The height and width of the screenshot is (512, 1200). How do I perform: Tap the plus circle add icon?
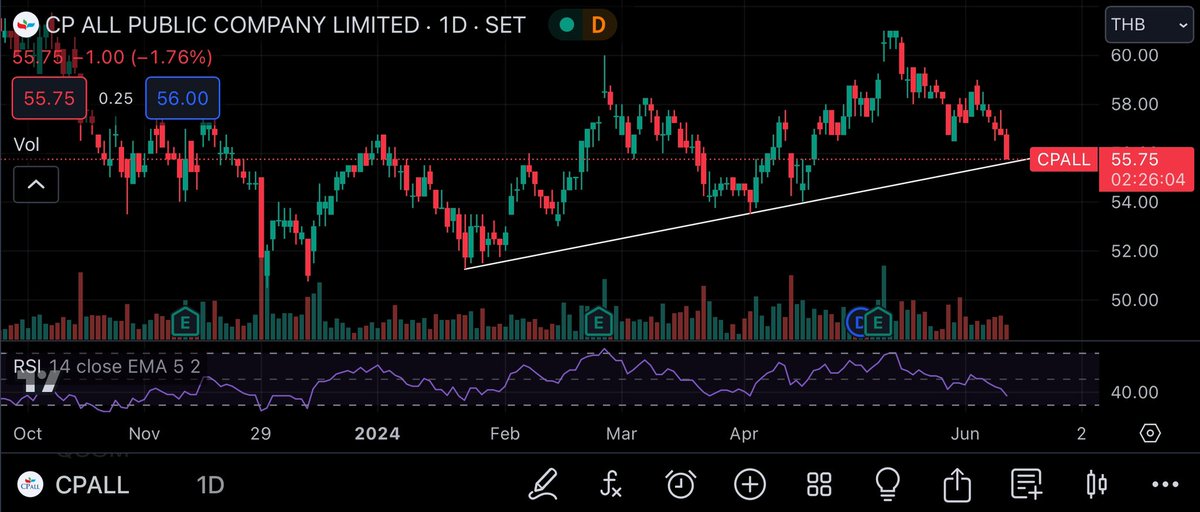[x=750, y=485]
